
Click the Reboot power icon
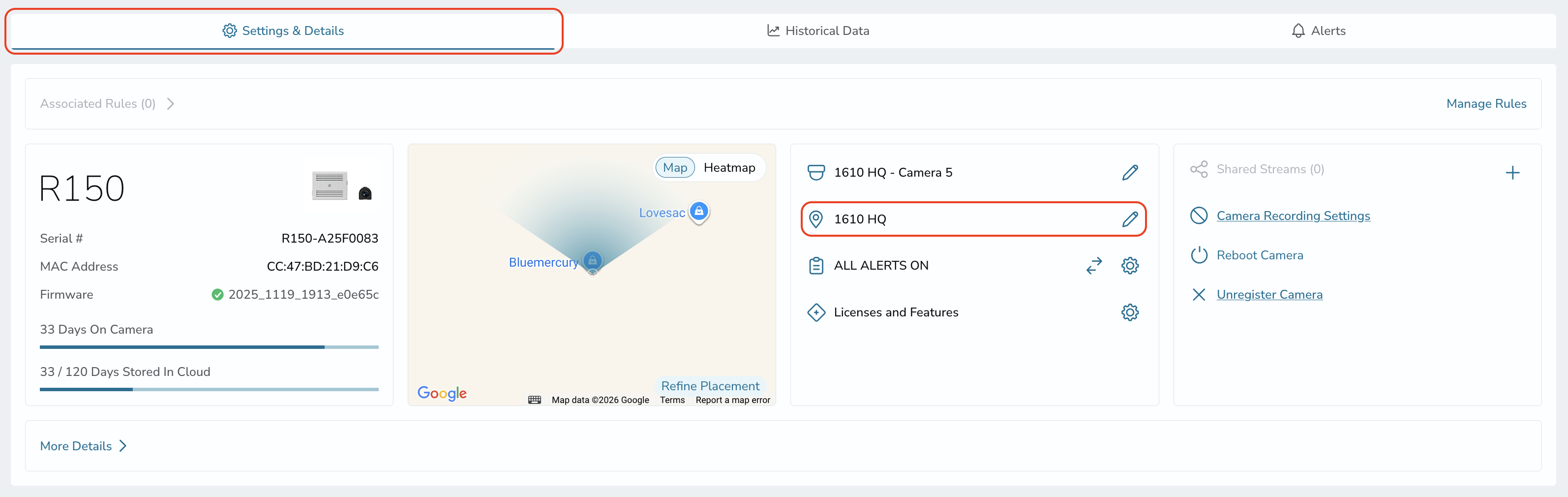(1199, 255)
